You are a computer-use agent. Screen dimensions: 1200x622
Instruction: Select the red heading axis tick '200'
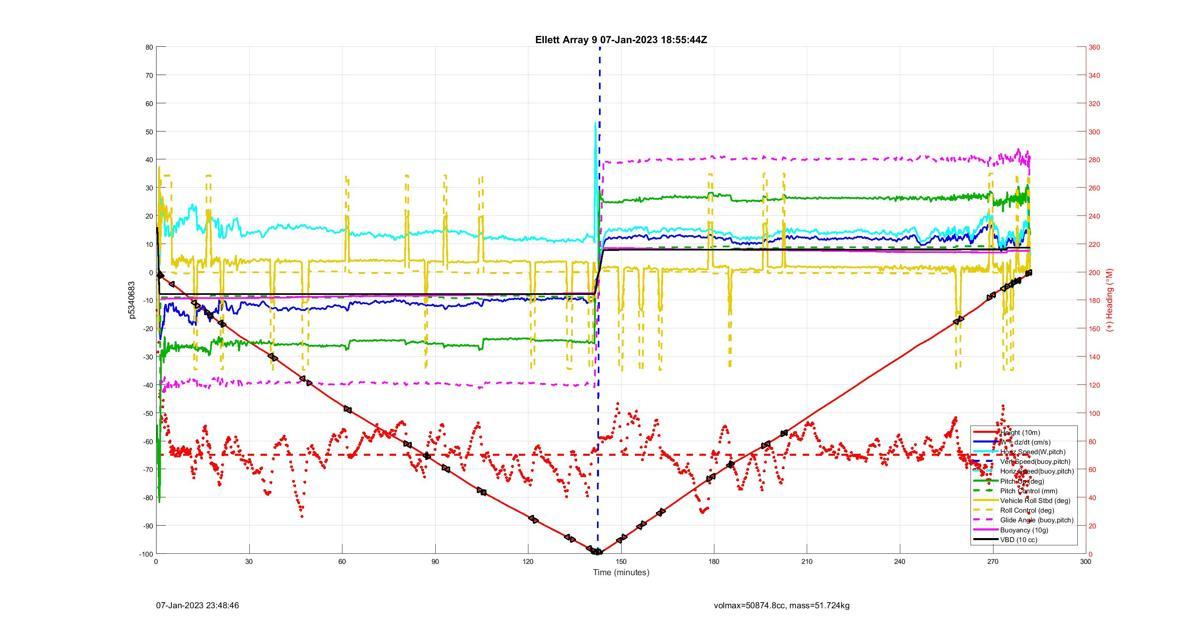(1095, 272)
